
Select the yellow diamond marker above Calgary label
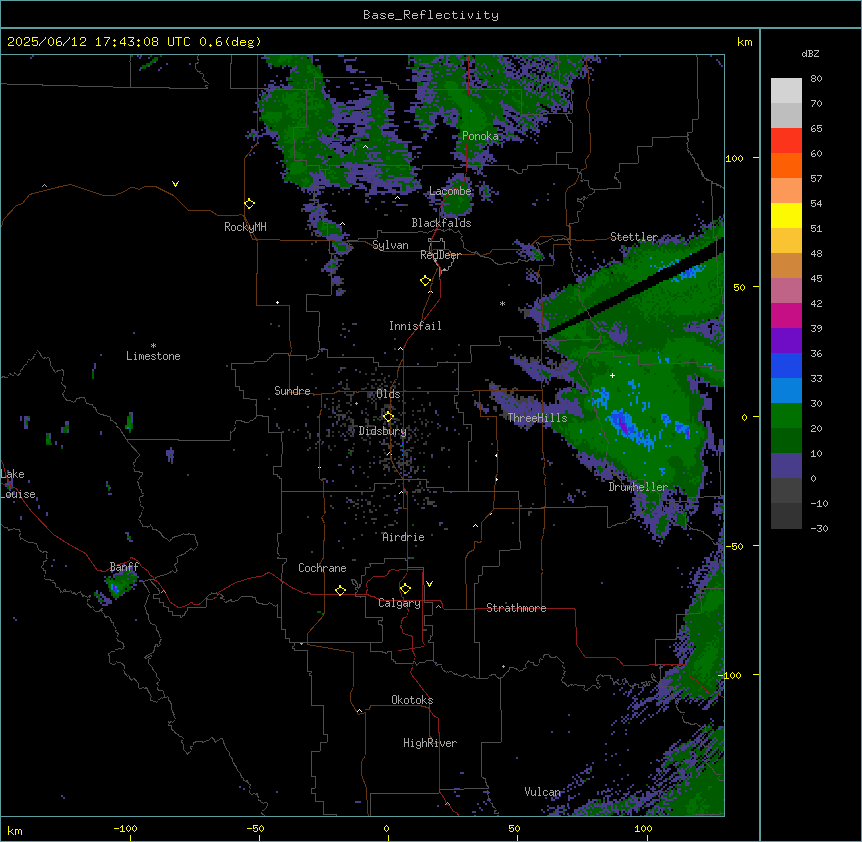(405, 589)
